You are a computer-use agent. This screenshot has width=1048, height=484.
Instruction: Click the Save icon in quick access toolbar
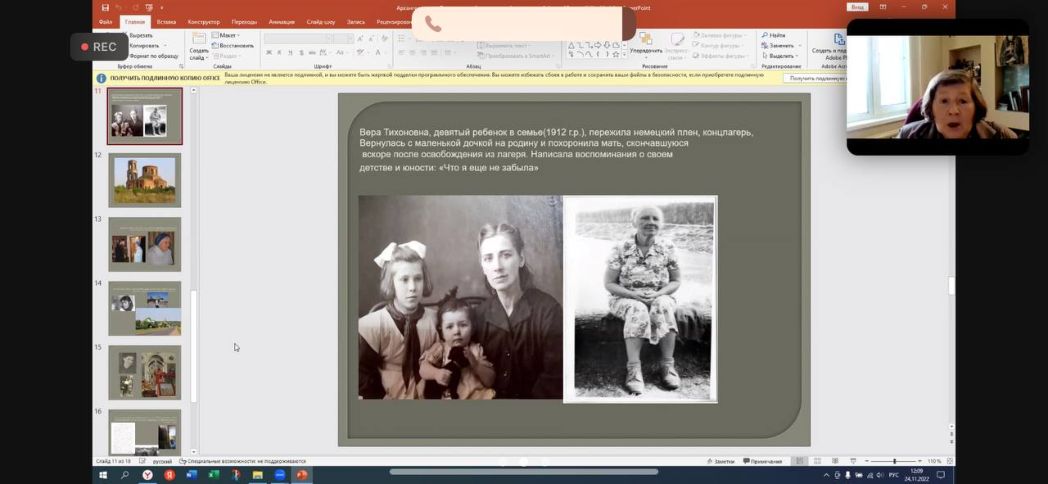coord(104,7)
